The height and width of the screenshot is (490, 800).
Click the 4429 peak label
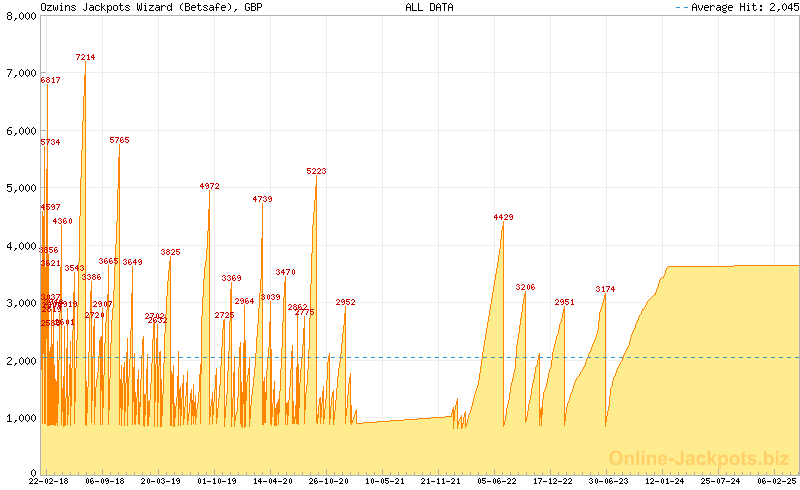click(x=503, y=217)
